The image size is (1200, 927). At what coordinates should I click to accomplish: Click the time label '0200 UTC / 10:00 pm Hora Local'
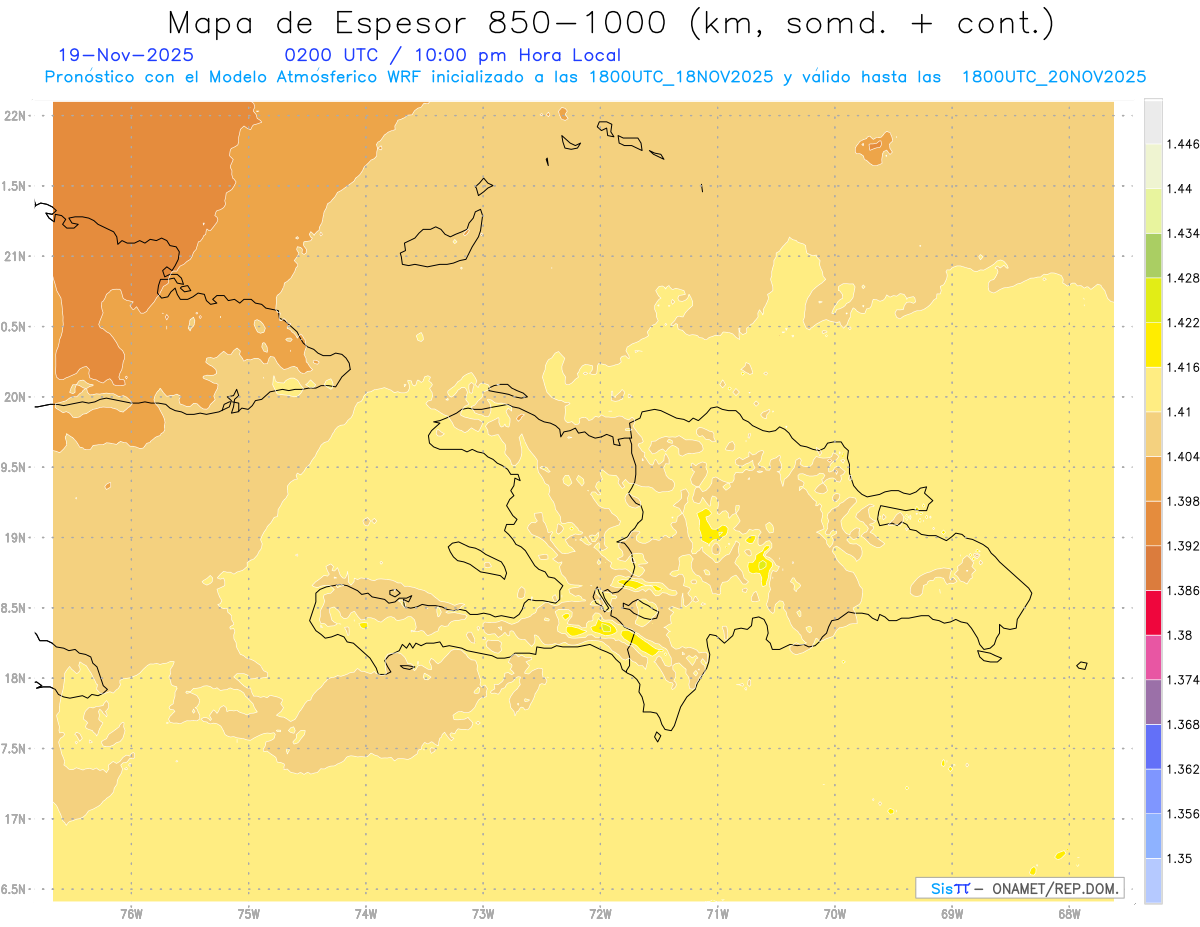pyautogui.click(x=453, y=56)
